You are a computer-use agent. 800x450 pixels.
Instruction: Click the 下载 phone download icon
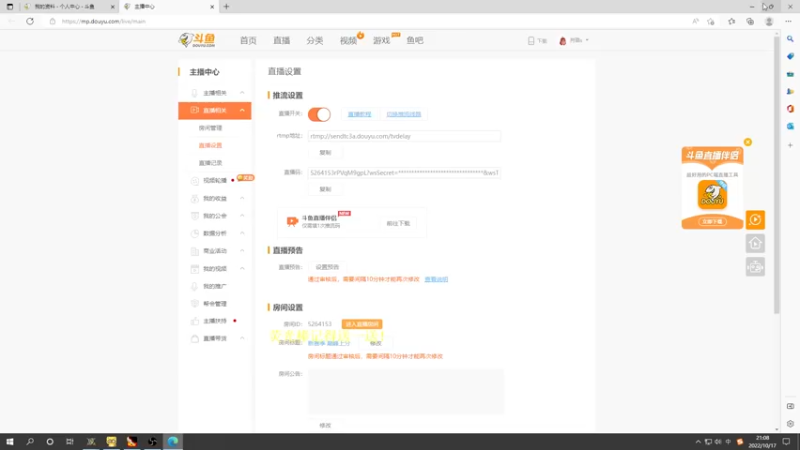click(531, 40)
